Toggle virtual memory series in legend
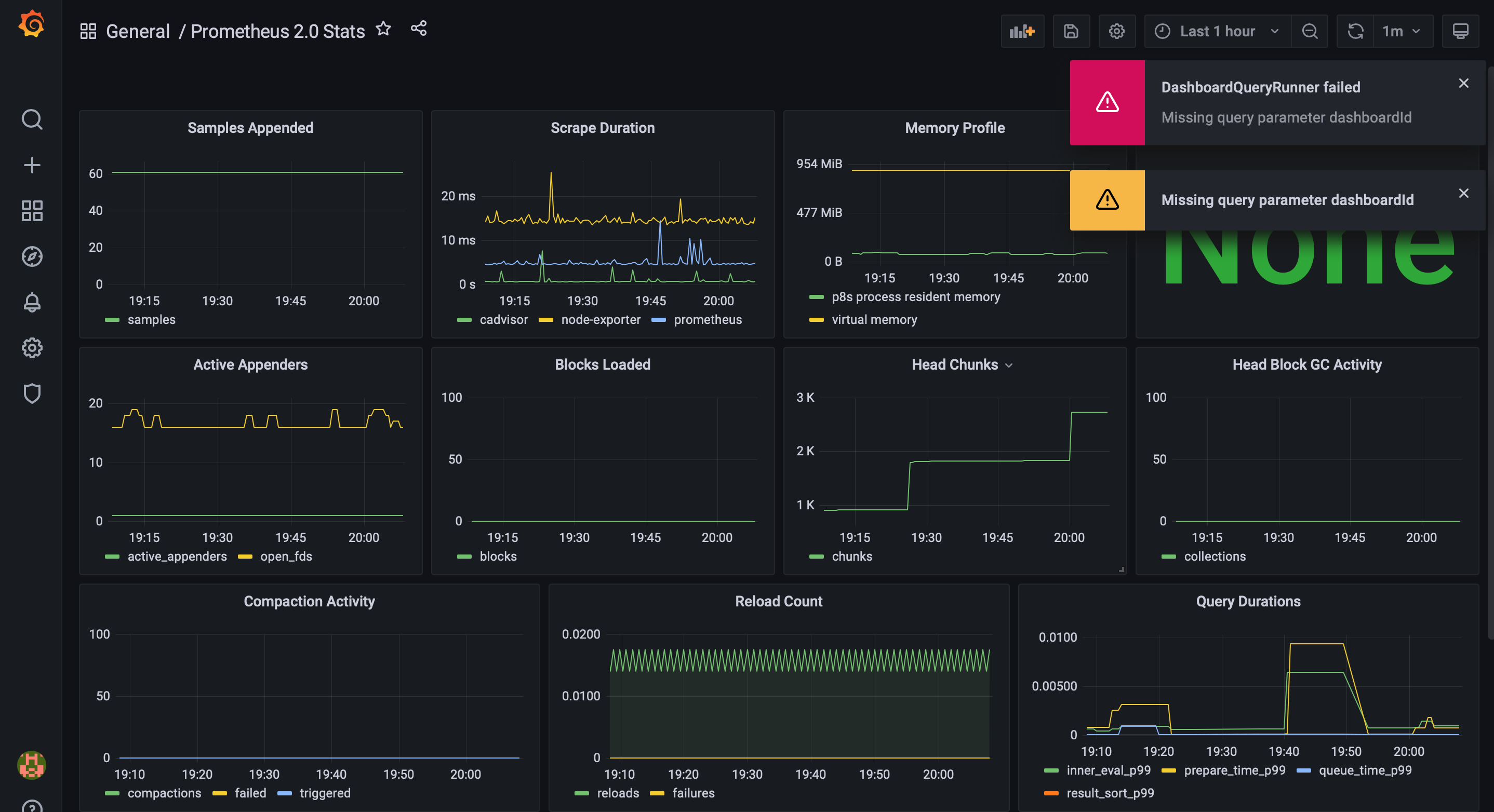Screen dimensions: 1494x812 click(874, 320)
